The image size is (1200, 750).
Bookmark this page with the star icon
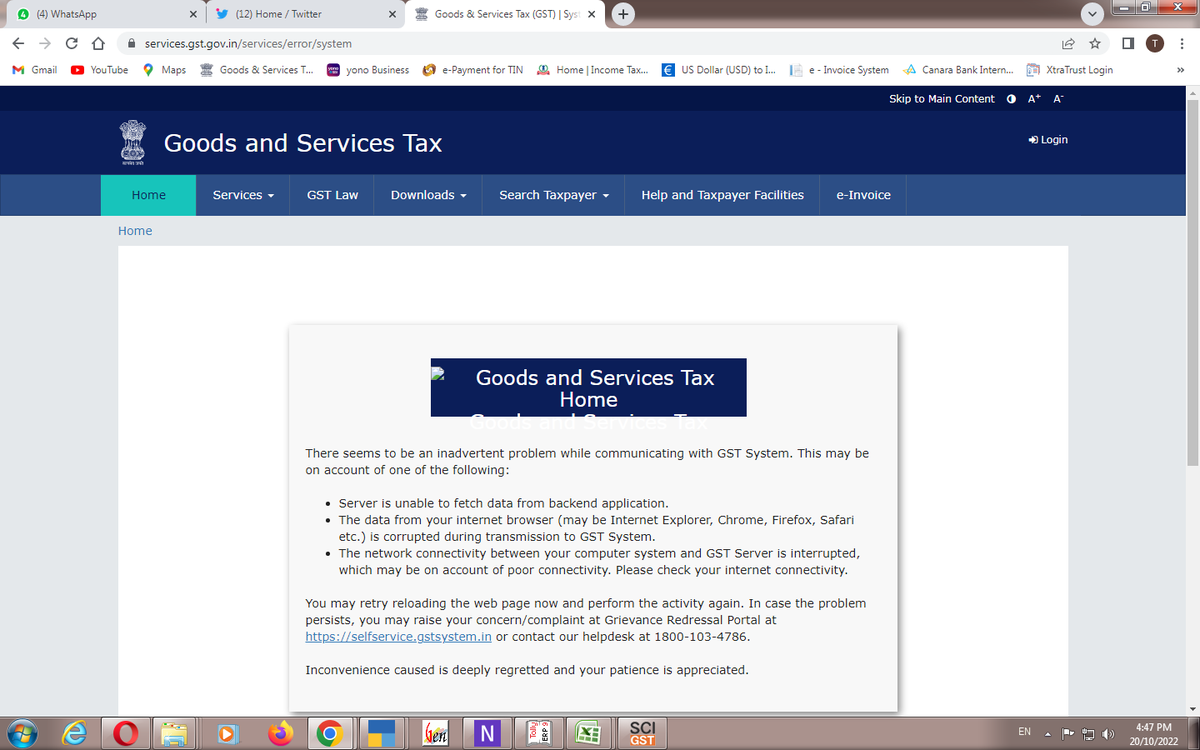pos(1095,44)
